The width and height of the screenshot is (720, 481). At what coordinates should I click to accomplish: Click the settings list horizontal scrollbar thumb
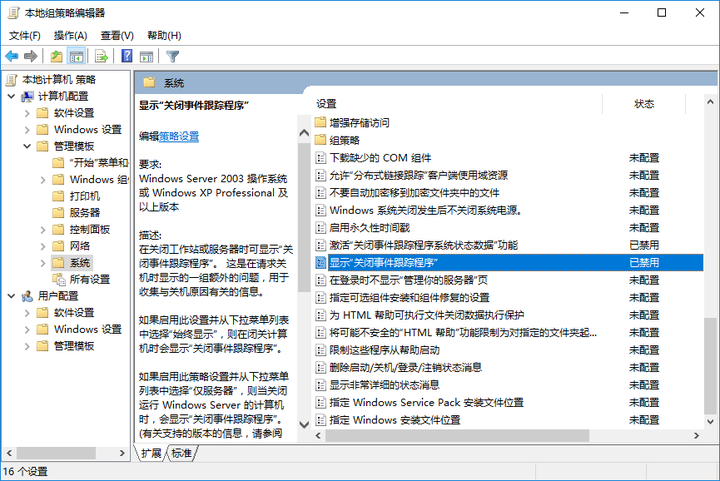(457, 435)
